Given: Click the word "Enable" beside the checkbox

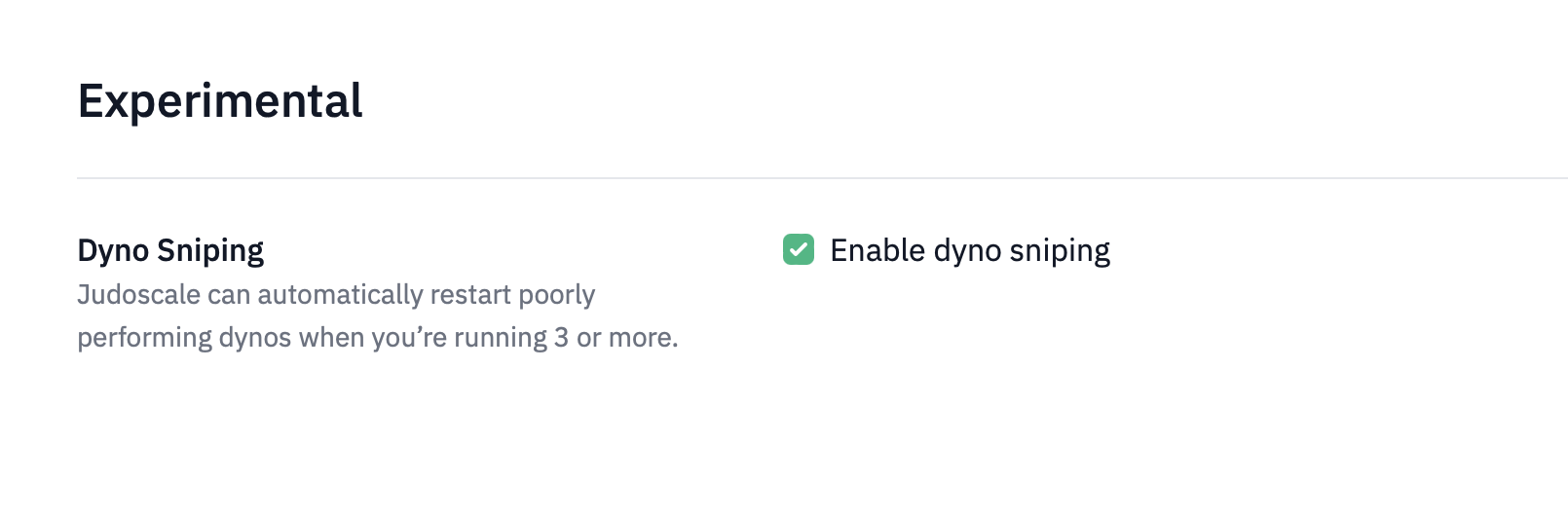Looking at the screenshot, I should [877, 251].
